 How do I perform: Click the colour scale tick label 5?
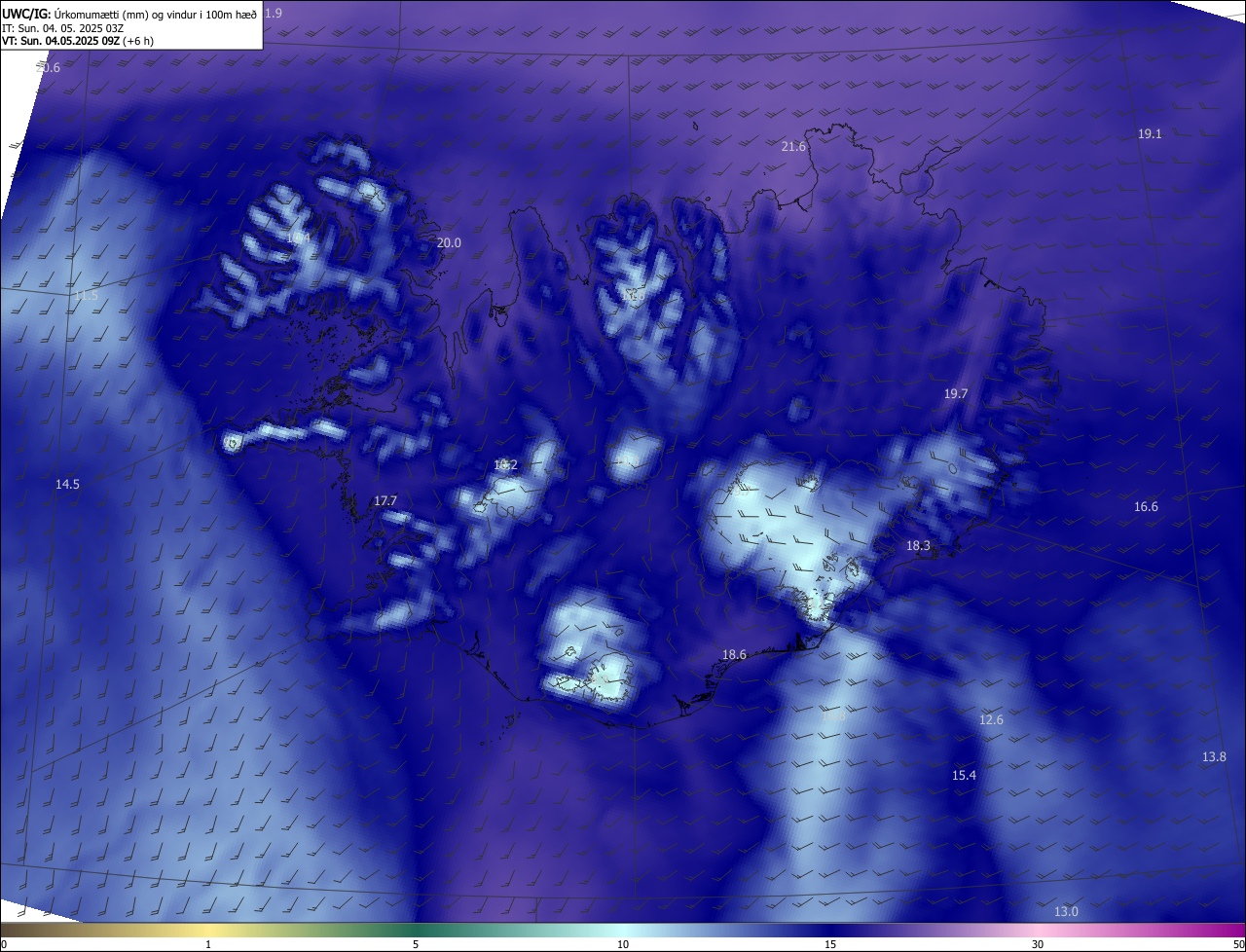pos(416,944)
